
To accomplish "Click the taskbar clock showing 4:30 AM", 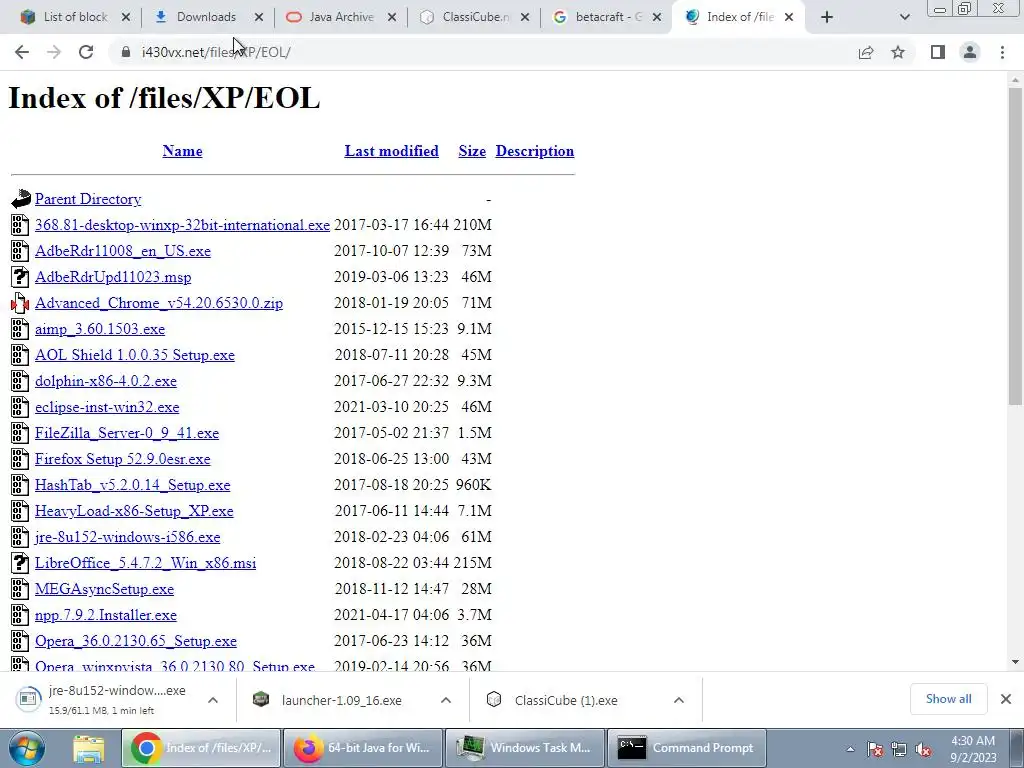I will (973, 749).
